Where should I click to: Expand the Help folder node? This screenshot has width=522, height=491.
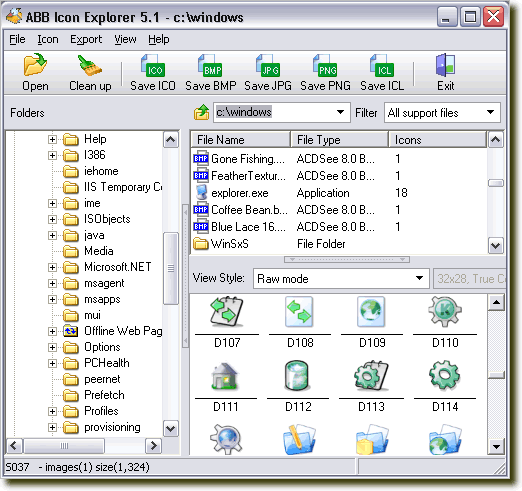tap(52, 139)
